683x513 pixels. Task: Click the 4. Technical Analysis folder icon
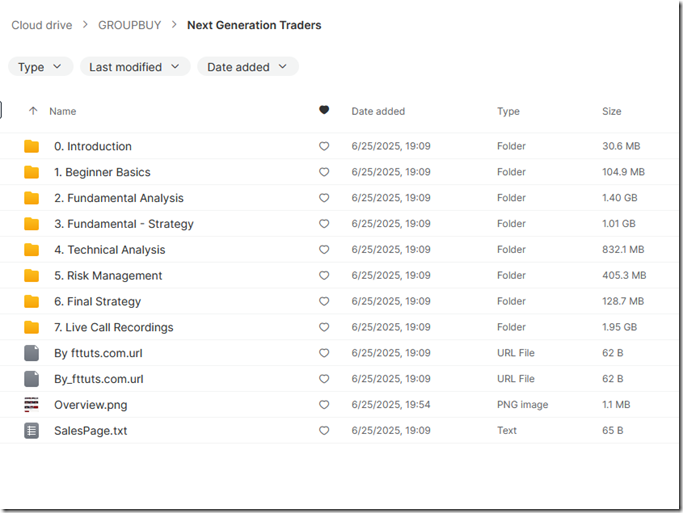31,250
